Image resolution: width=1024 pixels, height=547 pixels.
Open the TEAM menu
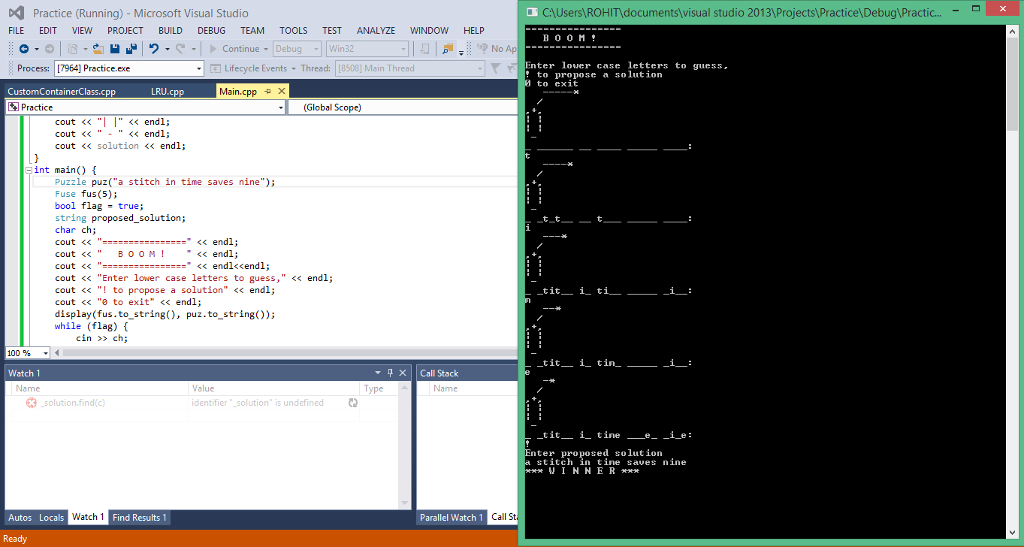[x=253, y=31]
